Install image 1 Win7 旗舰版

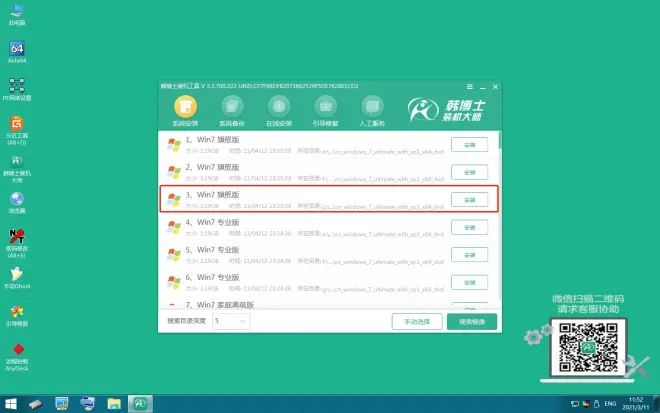469,145
